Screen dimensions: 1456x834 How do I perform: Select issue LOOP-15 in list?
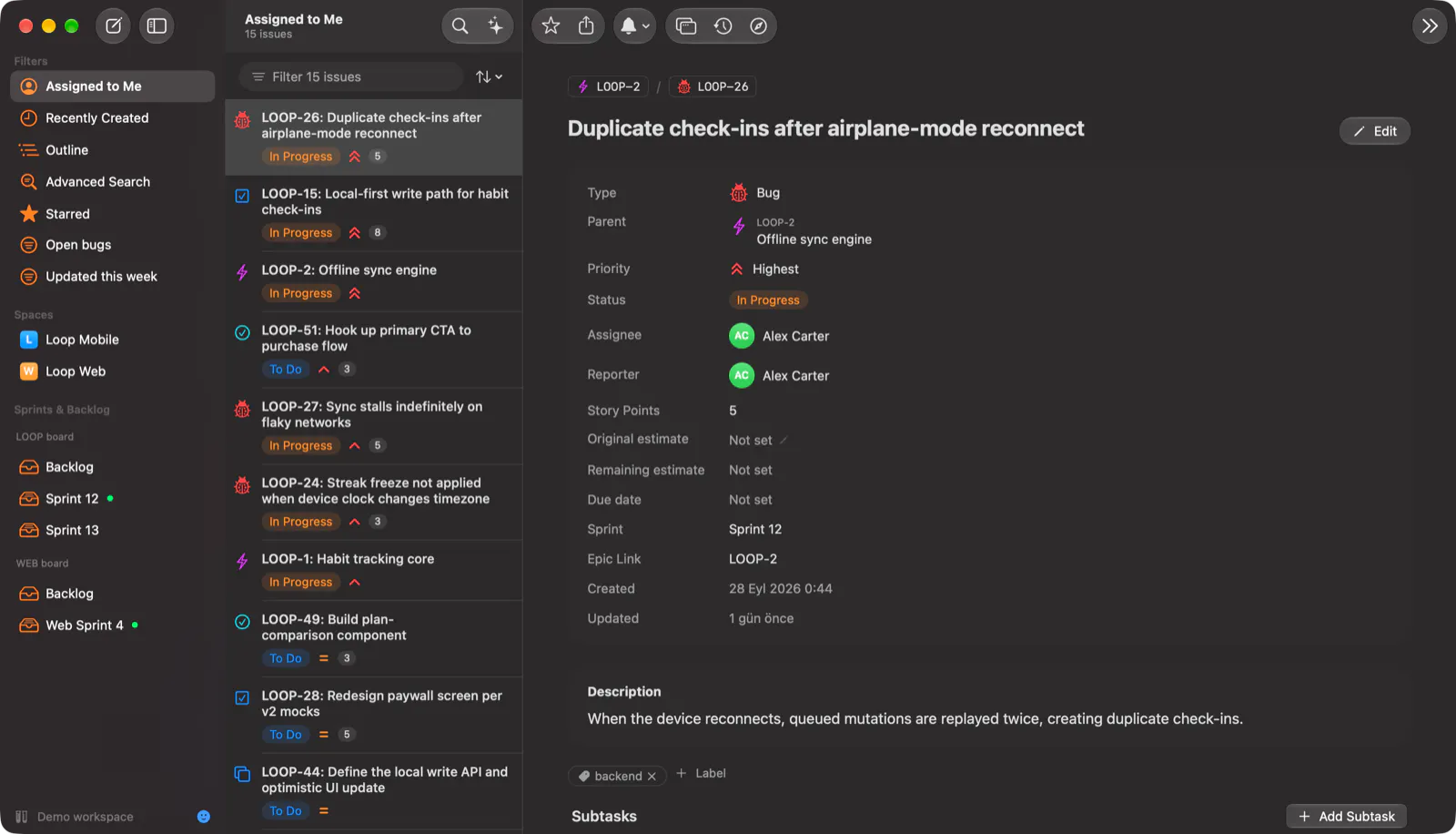coord(374,213)
